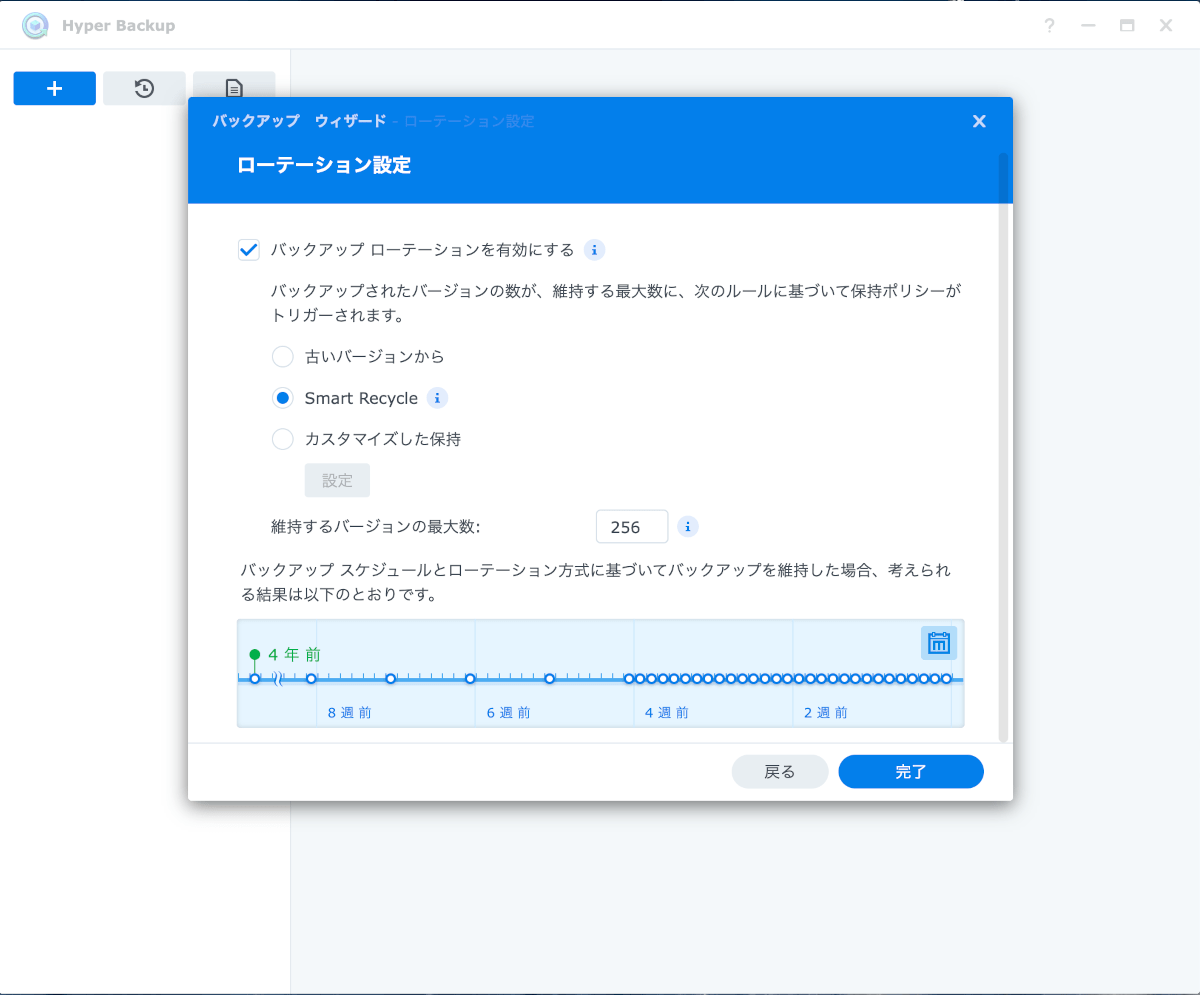
Task: Click the ローテーション設定 heading
Action: 324,165
